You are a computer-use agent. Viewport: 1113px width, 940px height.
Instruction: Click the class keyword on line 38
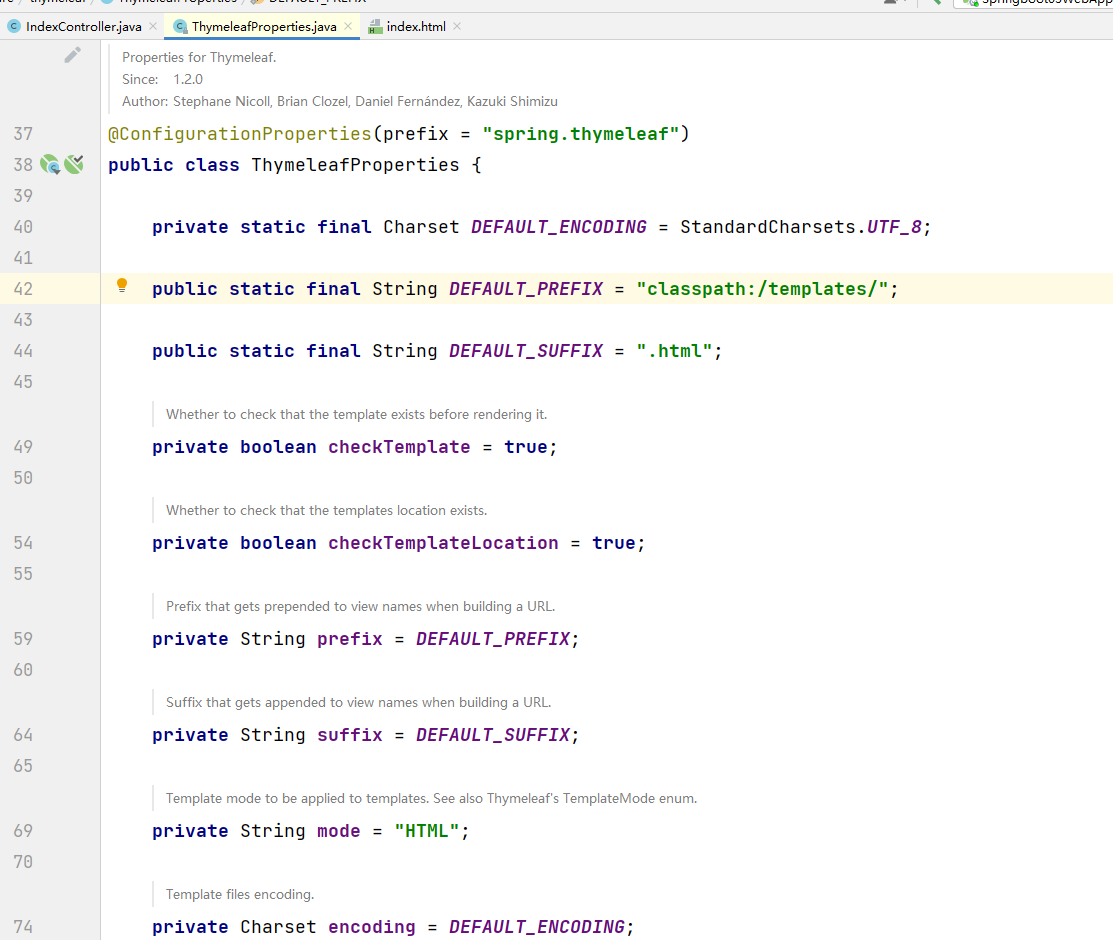(212, 165)
